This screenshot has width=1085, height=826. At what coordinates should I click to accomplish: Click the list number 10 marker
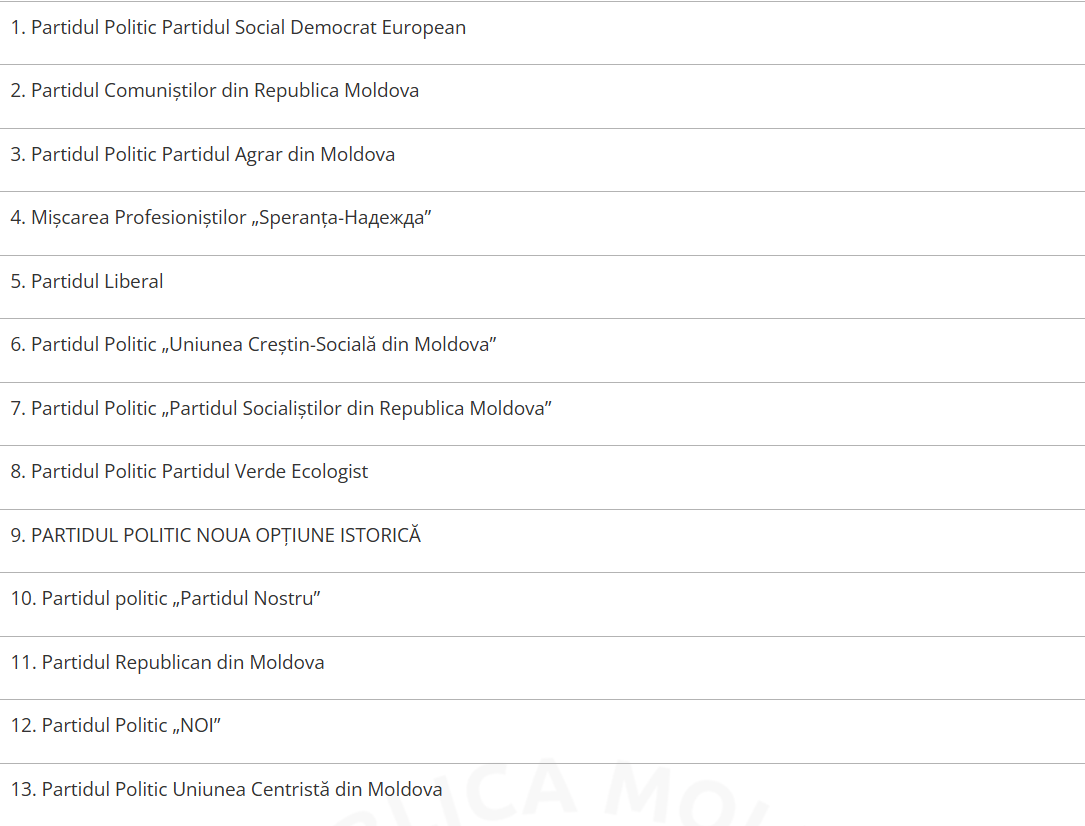coord(23,599)
